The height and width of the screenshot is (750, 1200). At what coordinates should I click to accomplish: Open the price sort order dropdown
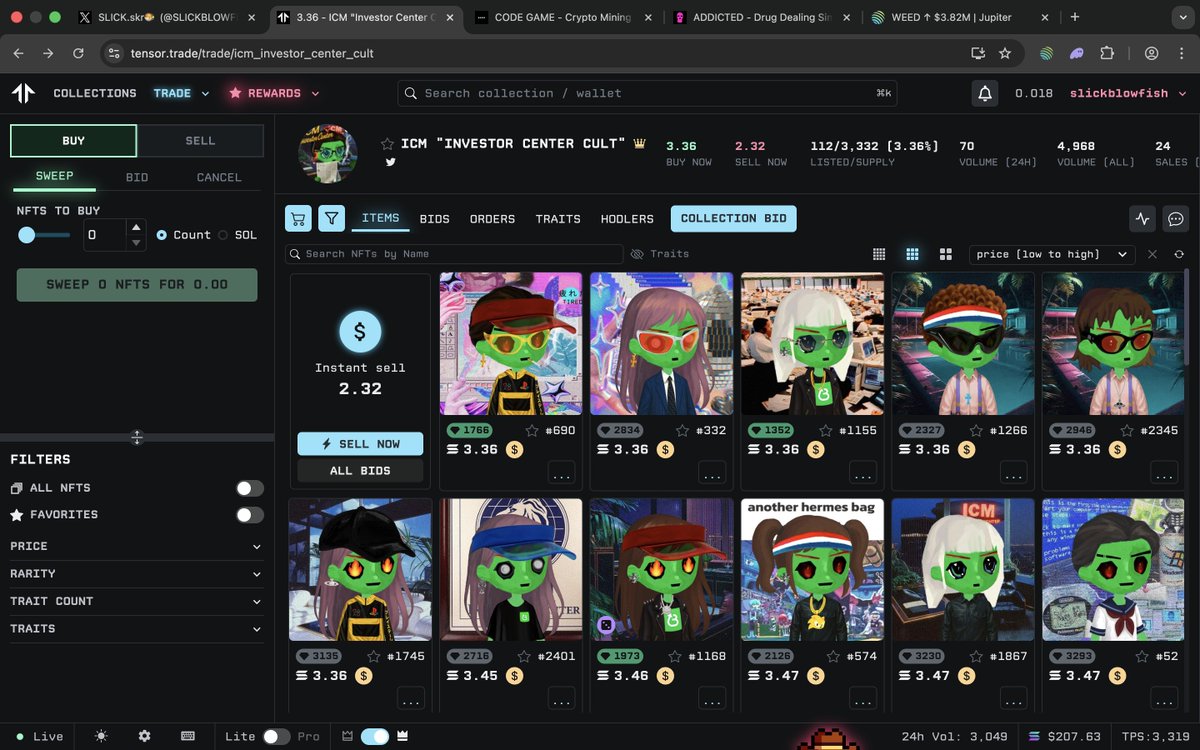1052,254
